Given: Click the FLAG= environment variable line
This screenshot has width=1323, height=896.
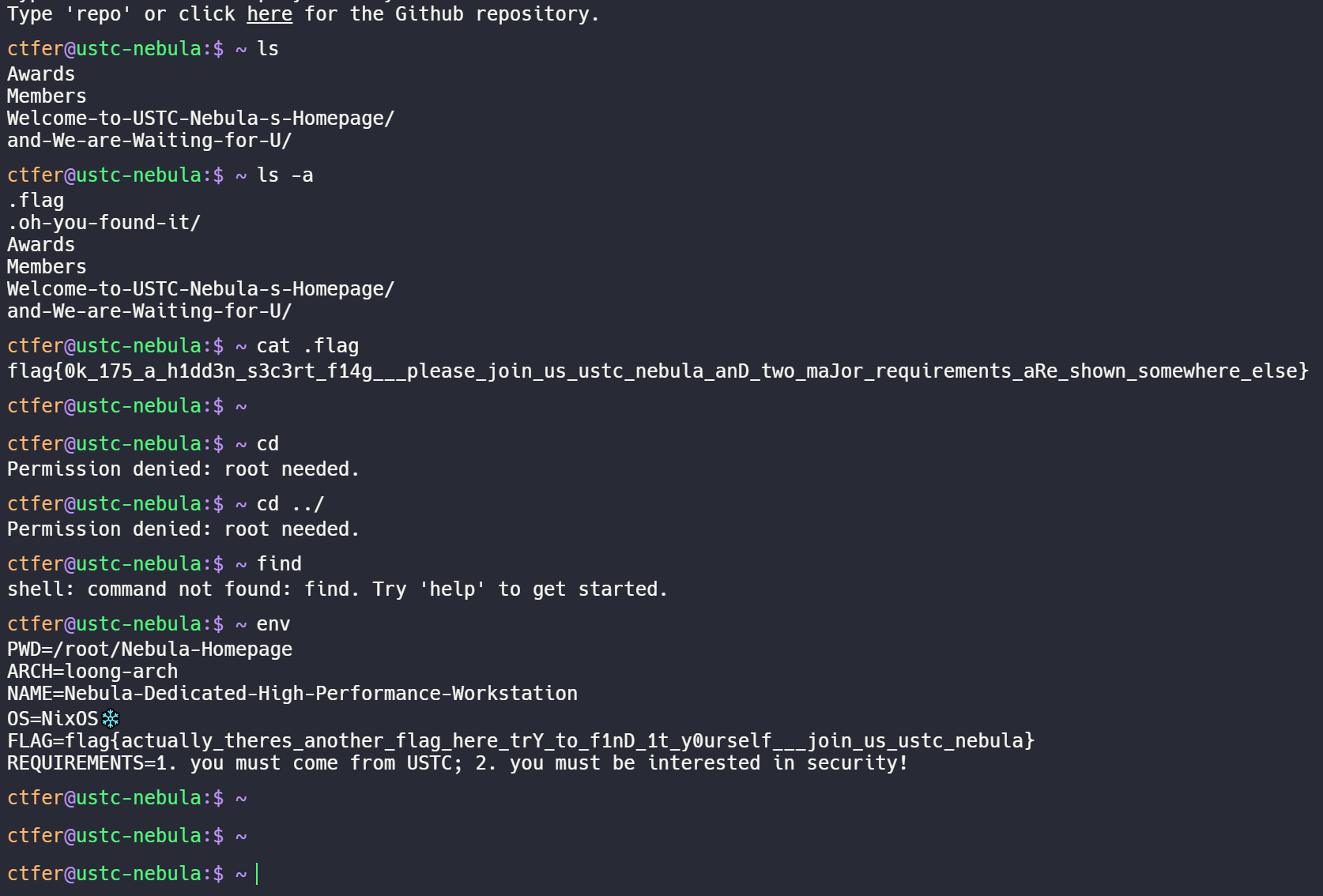Looking at the screenshot, I should [521, 741].
